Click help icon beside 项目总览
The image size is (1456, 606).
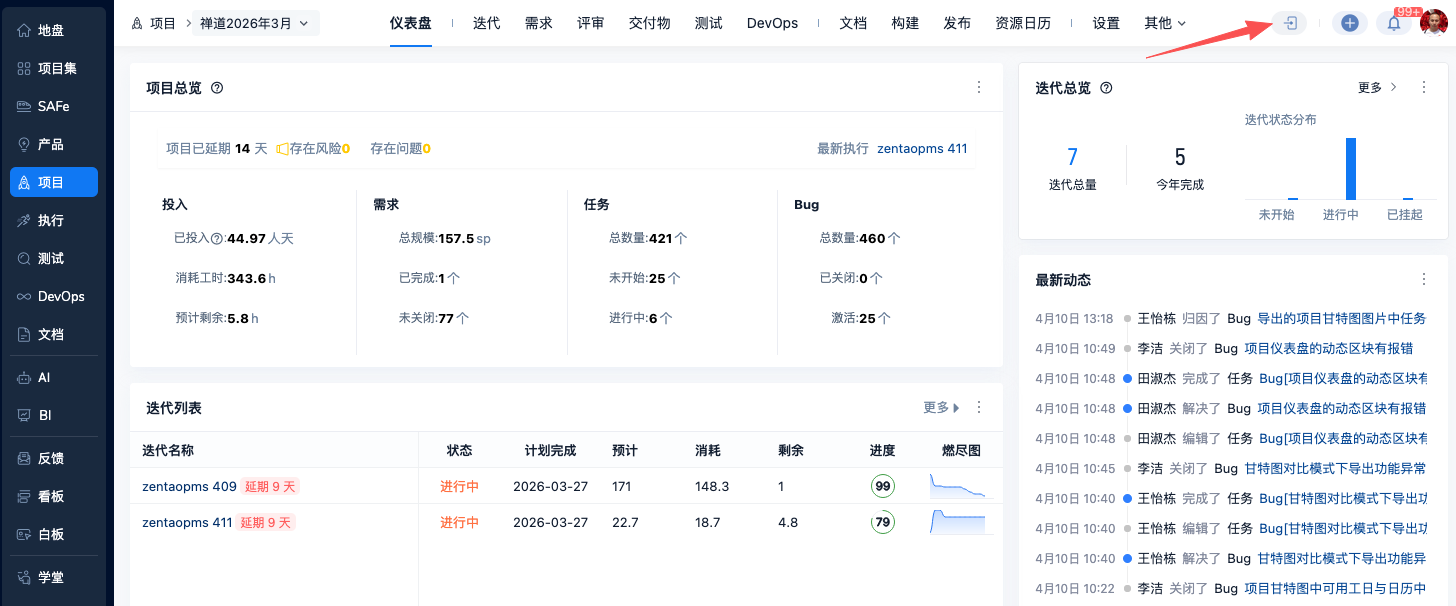217,88
